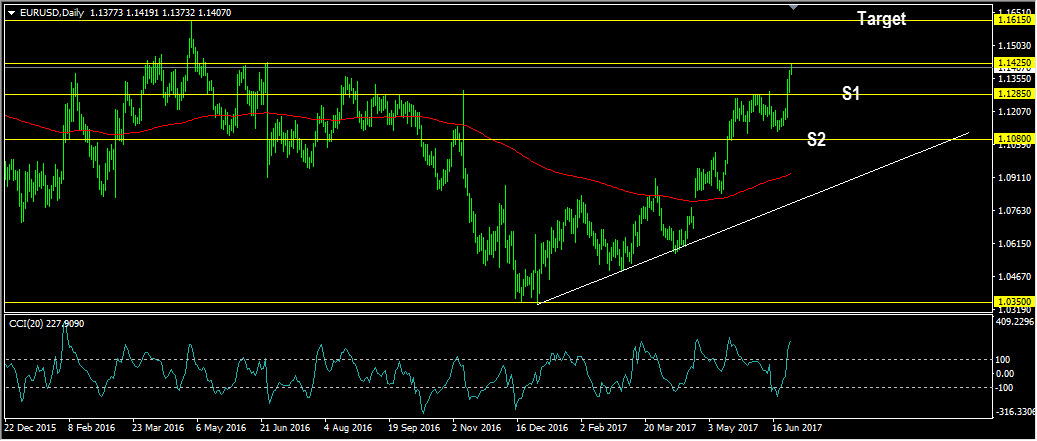Click the yellow 1.14250 price tag

click(1014, 63)
